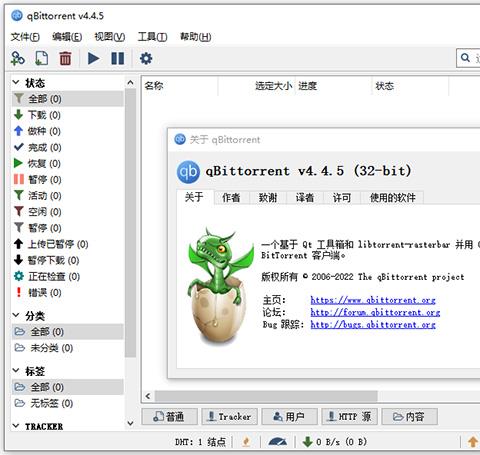Open the 工具(T) menu
Image resolution: width=480 pixels, height=455 pixels.
[x=152, y=37]
